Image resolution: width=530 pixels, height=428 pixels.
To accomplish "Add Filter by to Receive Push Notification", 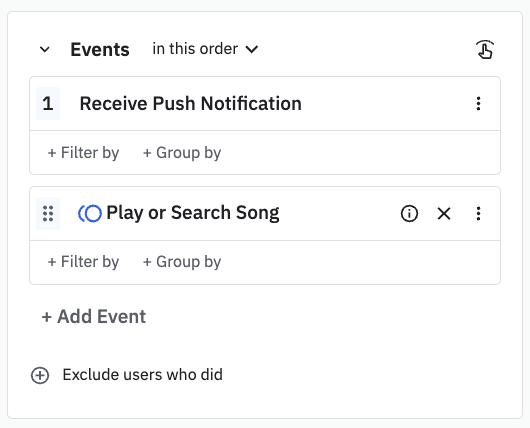I will tap(83, 153).
